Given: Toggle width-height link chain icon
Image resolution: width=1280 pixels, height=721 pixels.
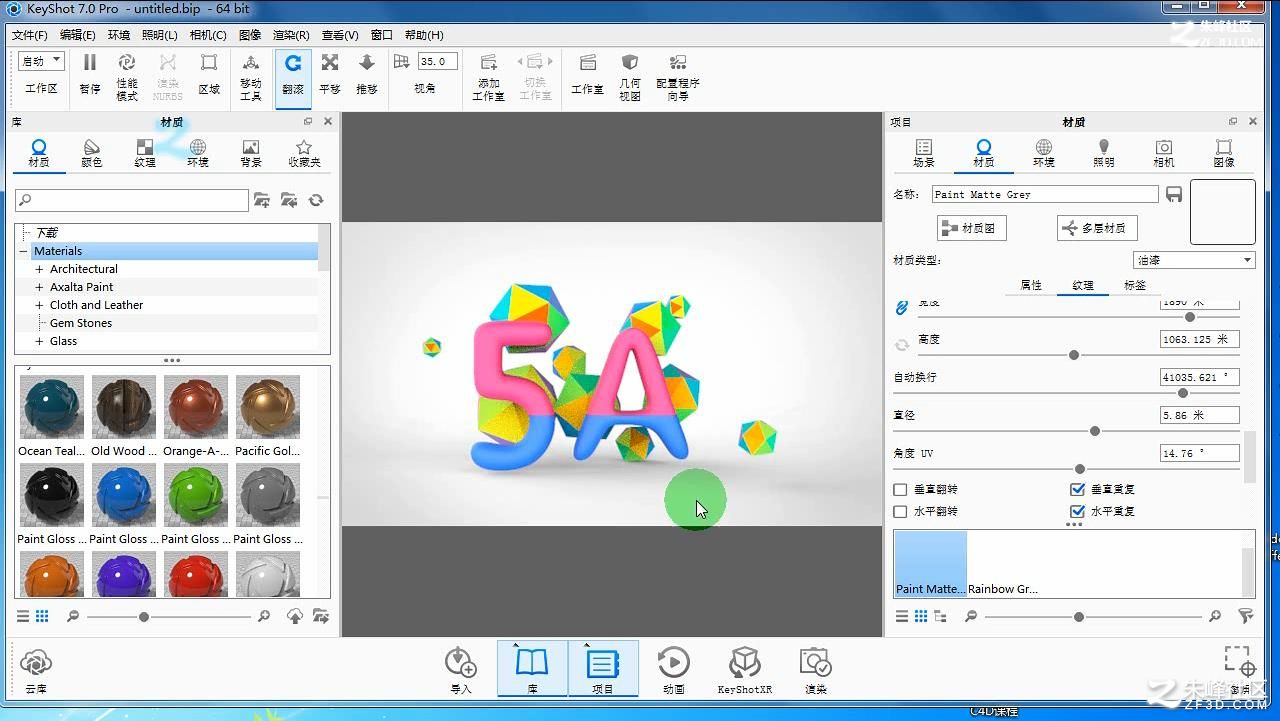Looking at the screenshot, I should [902, 307].
